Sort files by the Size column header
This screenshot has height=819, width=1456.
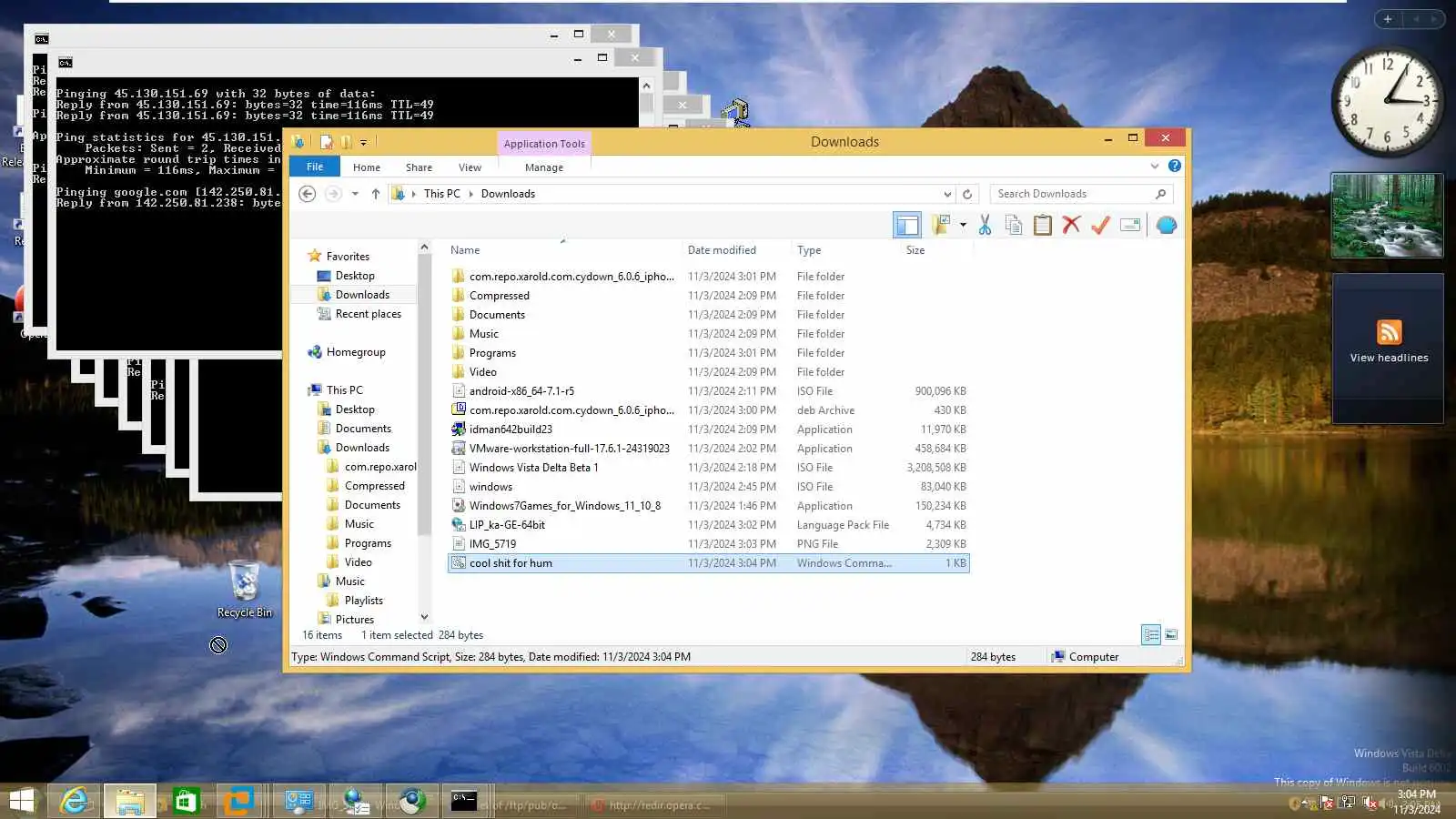pos(915,250)
